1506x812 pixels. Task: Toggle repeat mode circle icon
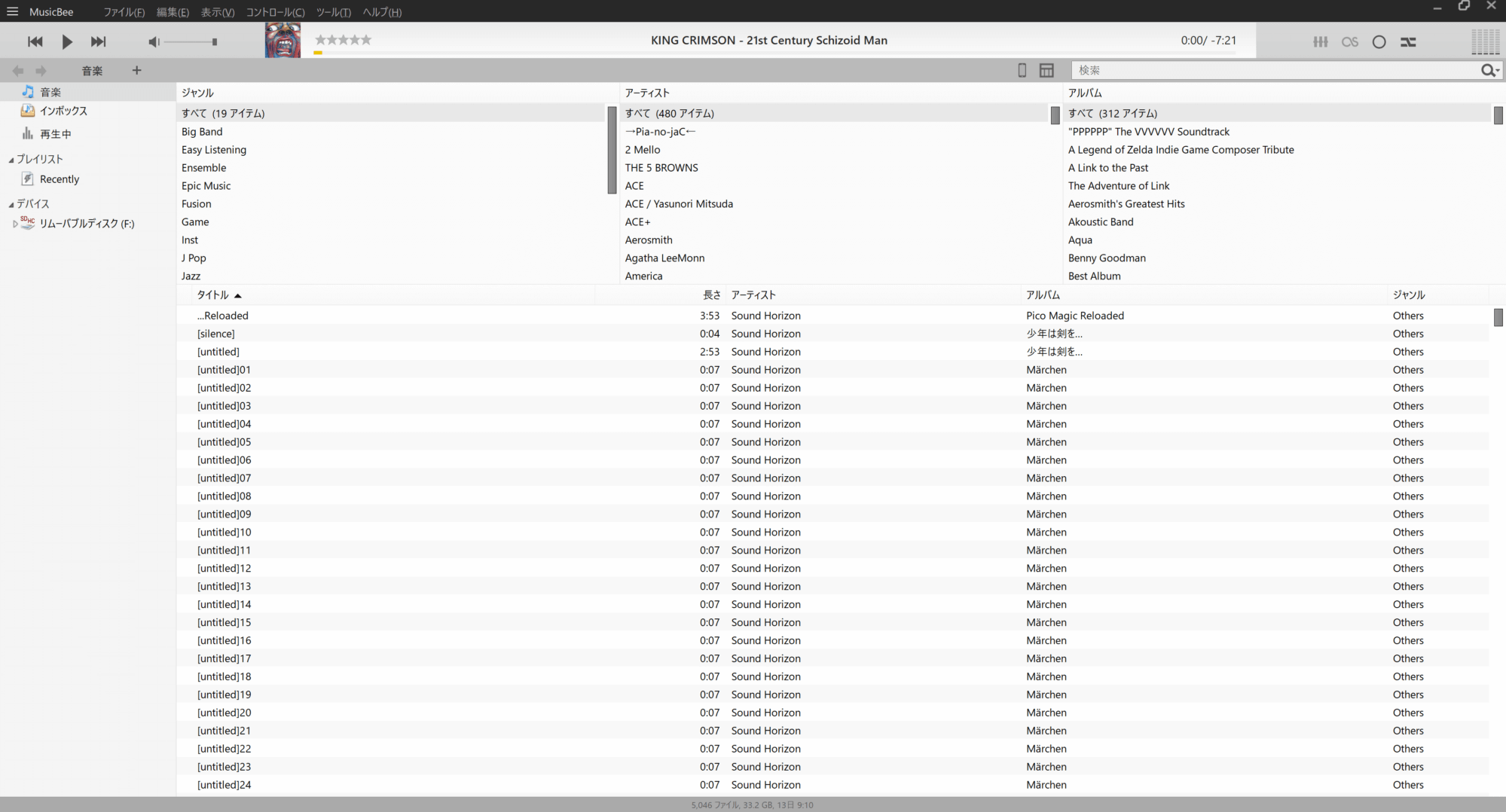(x=1379, y=42)
